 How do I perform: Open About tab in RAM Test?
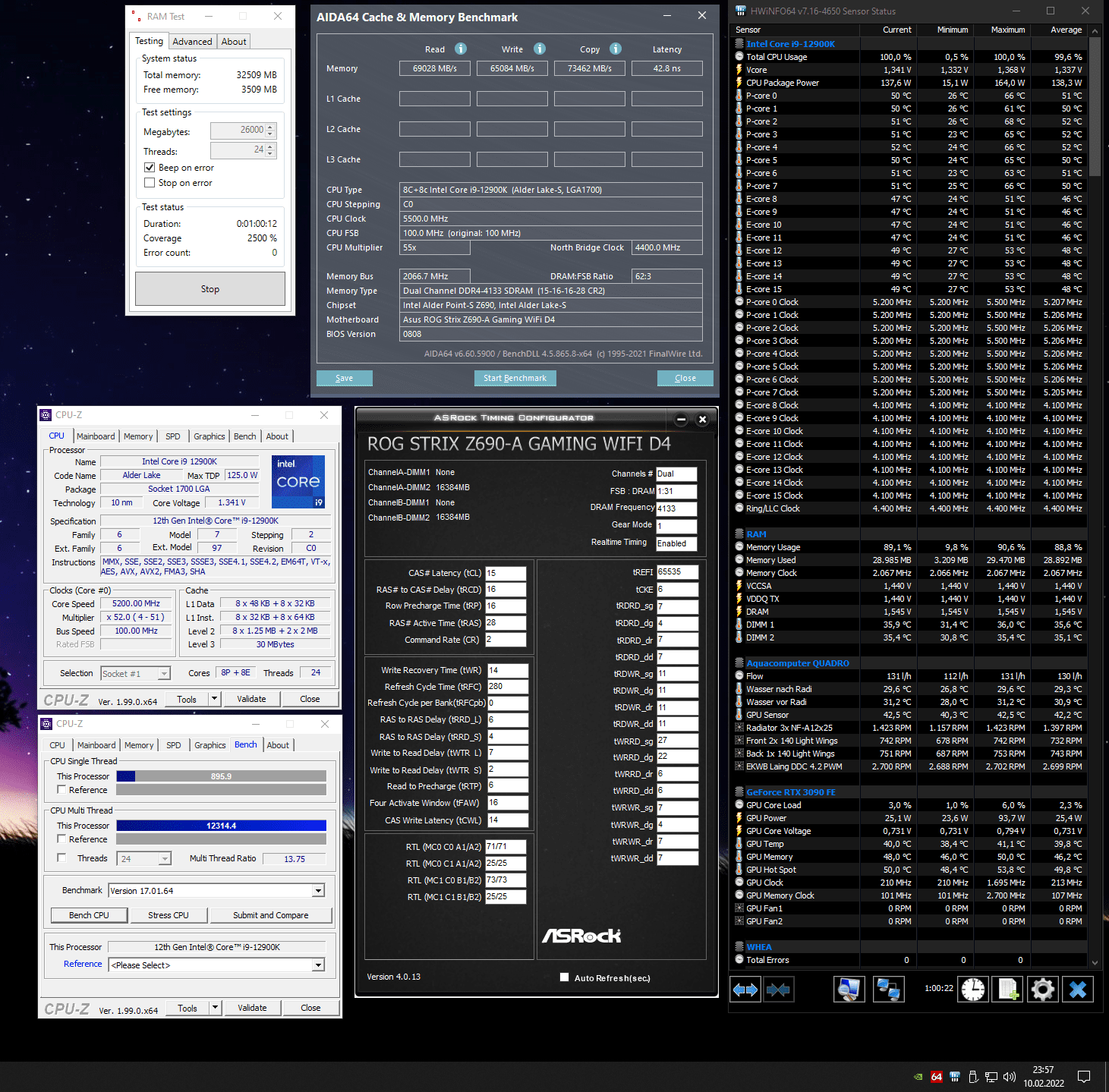(x=234, y=42)
